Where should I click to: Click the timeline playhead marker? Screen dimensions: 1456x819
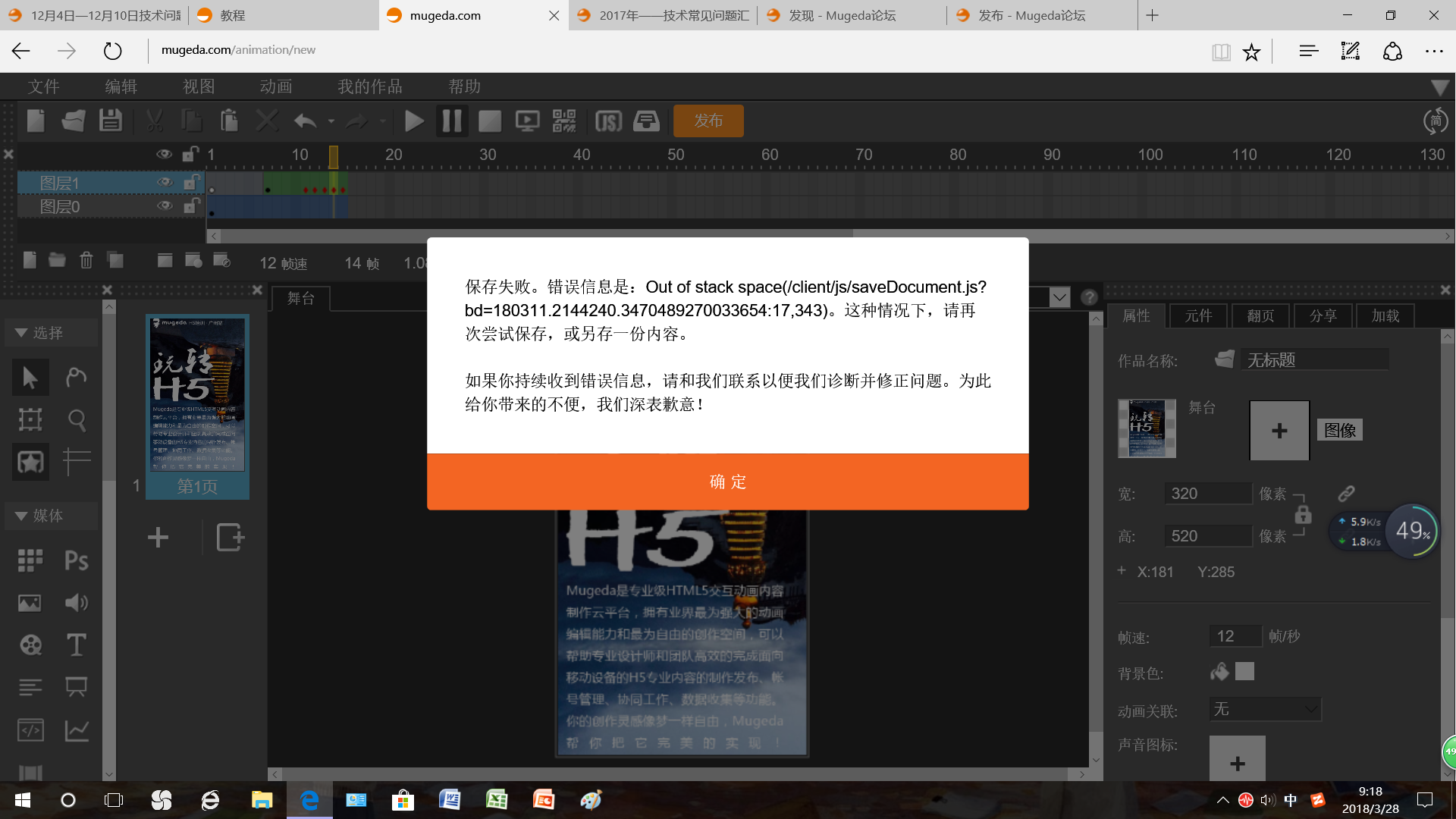[333, 157]
